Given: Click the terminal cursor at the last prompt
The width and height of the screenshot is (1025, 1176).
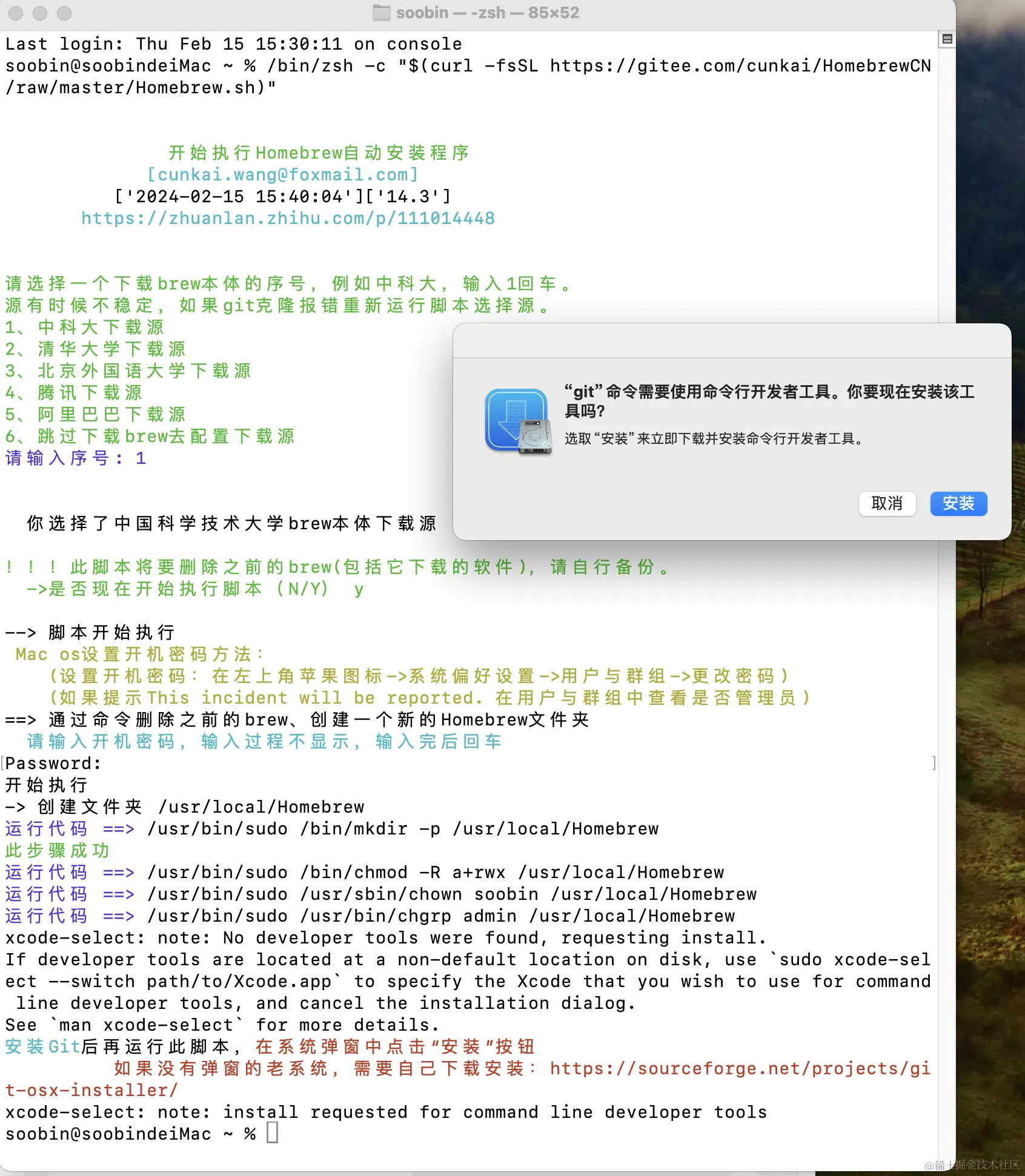Looking at the screenshot, I should point(273,1133).
